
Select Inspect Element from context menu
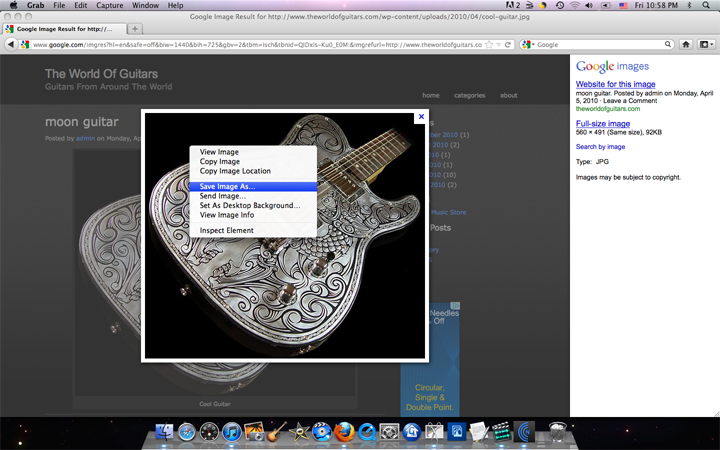point(226,230)
